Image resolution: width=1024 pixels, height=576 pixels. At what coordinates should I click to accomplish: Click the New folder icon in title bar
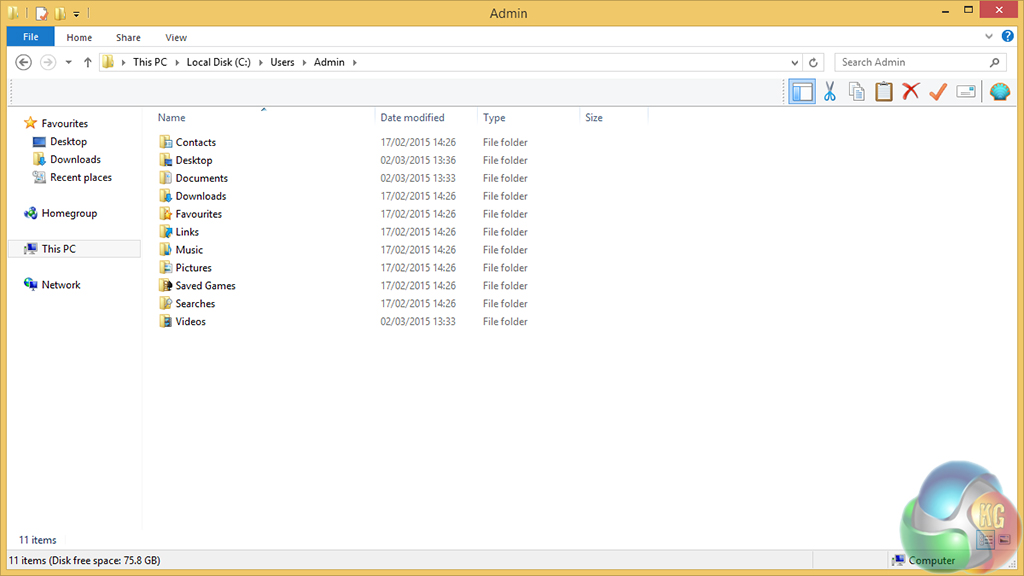point(59,12)
